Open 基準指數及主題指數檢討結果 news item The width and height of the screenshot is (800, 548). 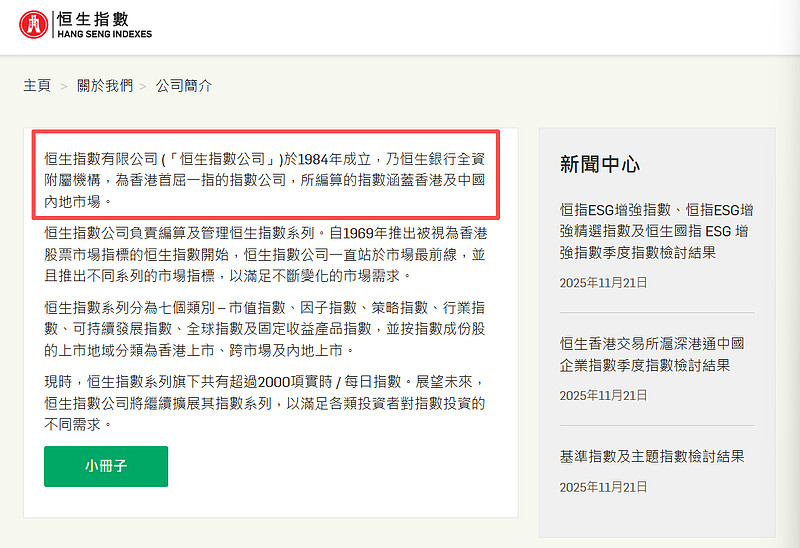652,456
